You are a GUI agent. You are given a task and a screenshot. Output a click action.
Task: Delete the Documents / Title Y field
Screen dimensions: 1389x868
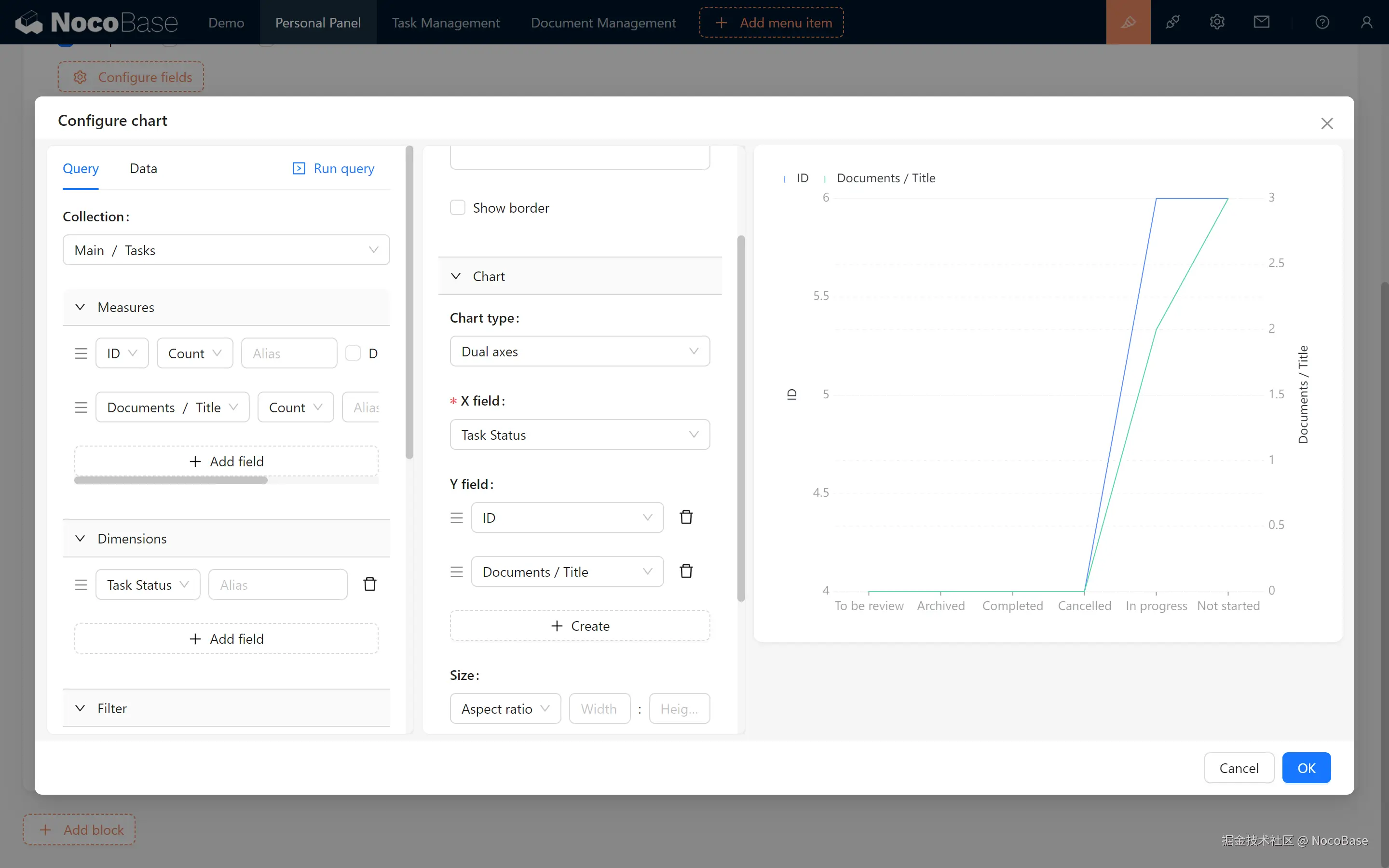[x=686, y=571]
